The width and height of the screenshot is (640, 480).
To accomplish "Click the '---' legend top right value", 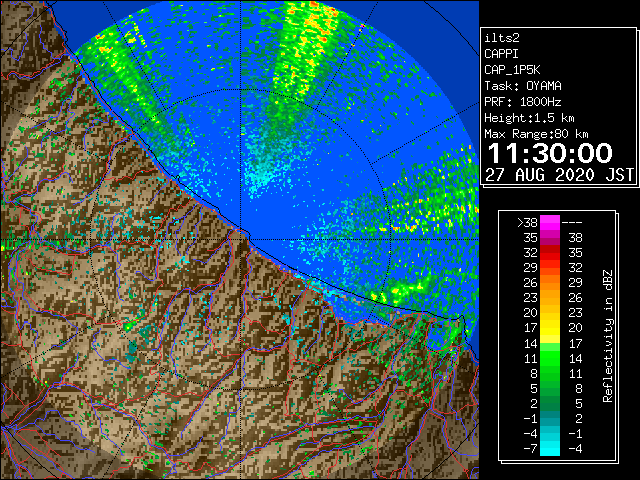I will 572,223.
